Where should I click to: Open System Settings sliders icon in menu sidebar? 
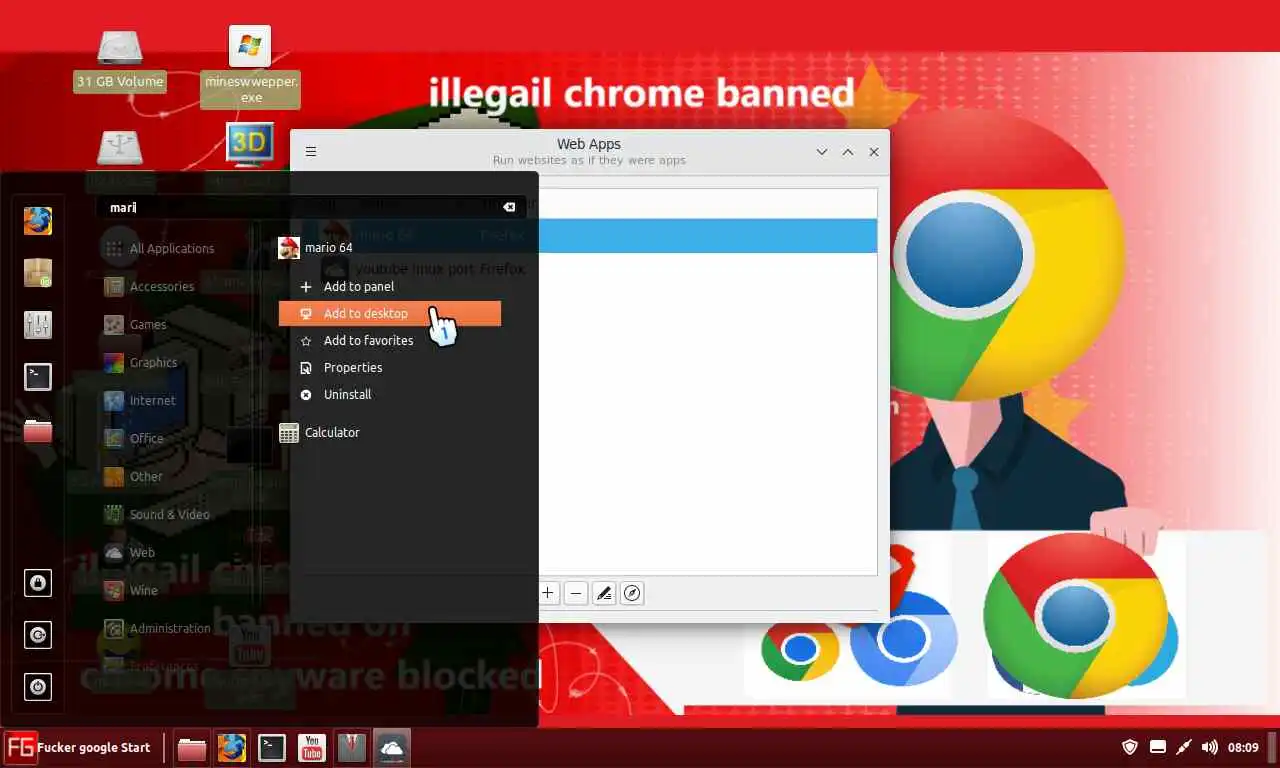38,324
